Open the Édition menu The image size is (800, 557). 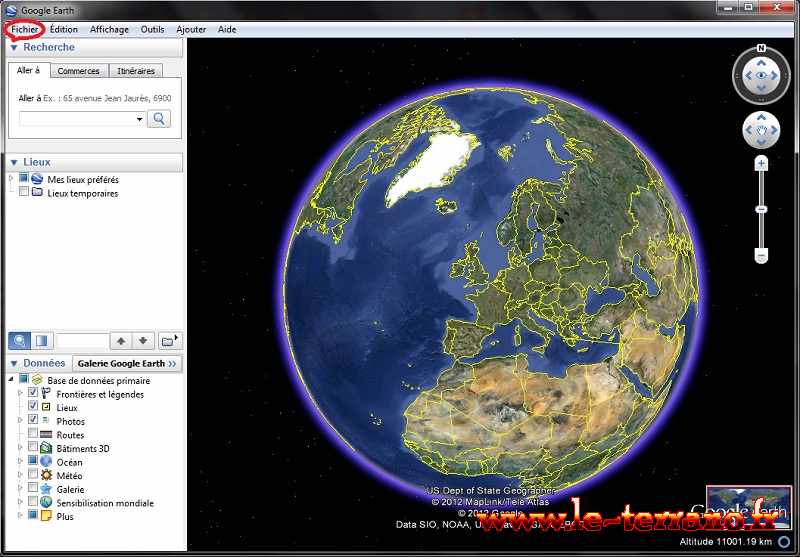[x=64, y=30]
